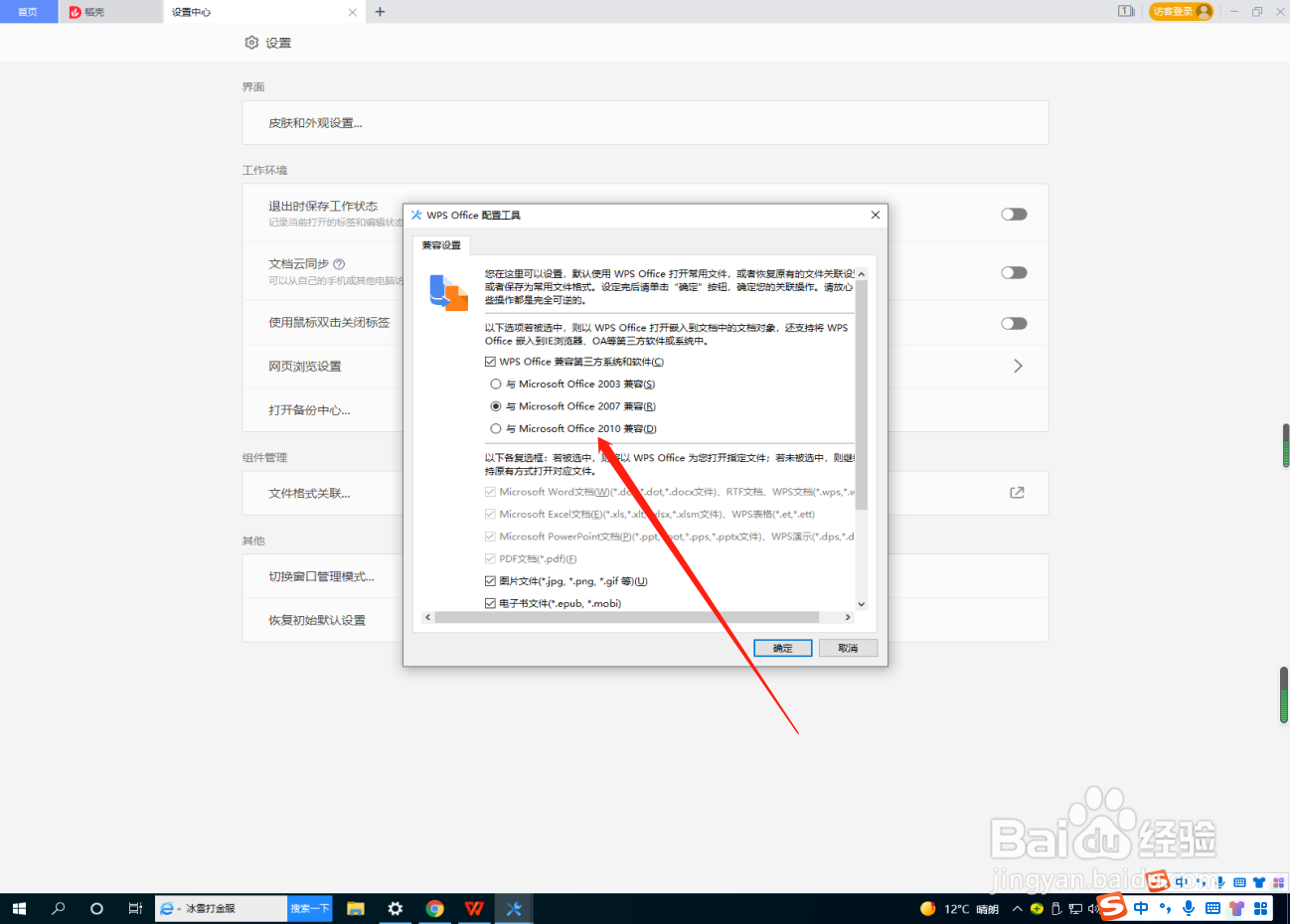Open Cortana circle icon

coord(96,908)
